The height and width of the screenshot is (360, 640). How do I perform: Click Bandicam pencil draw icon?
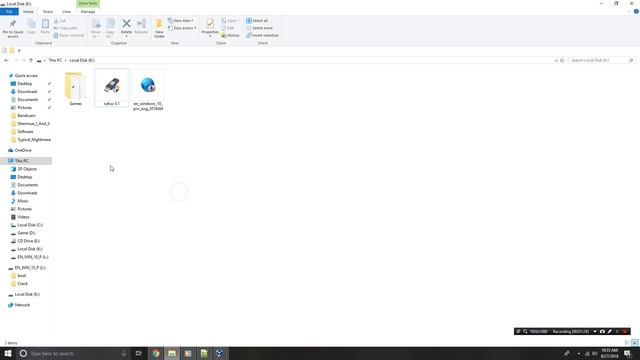(610, 331)
